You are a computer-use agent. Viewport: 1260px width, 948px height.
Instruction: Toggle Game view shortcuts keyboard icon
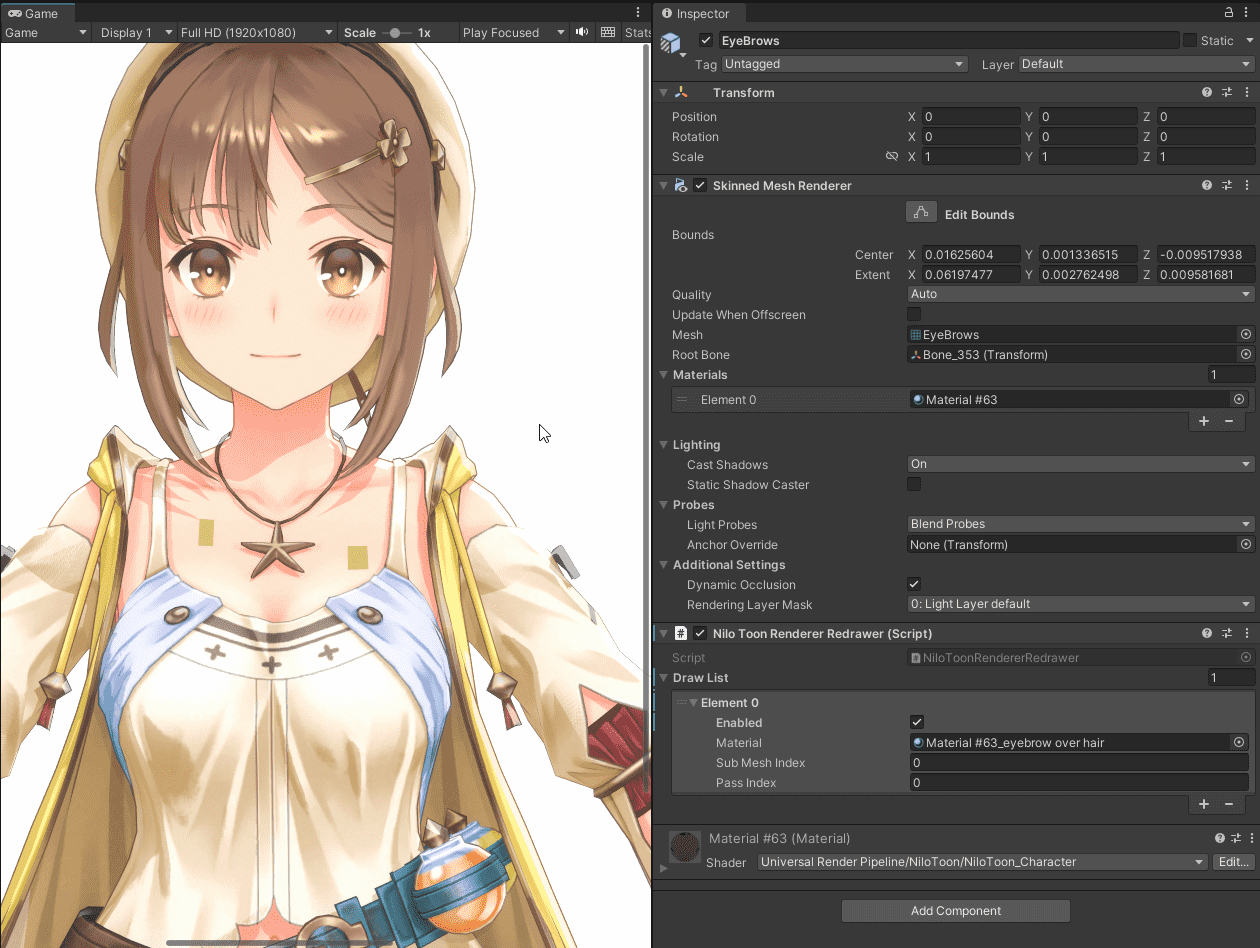click(608, 32)
